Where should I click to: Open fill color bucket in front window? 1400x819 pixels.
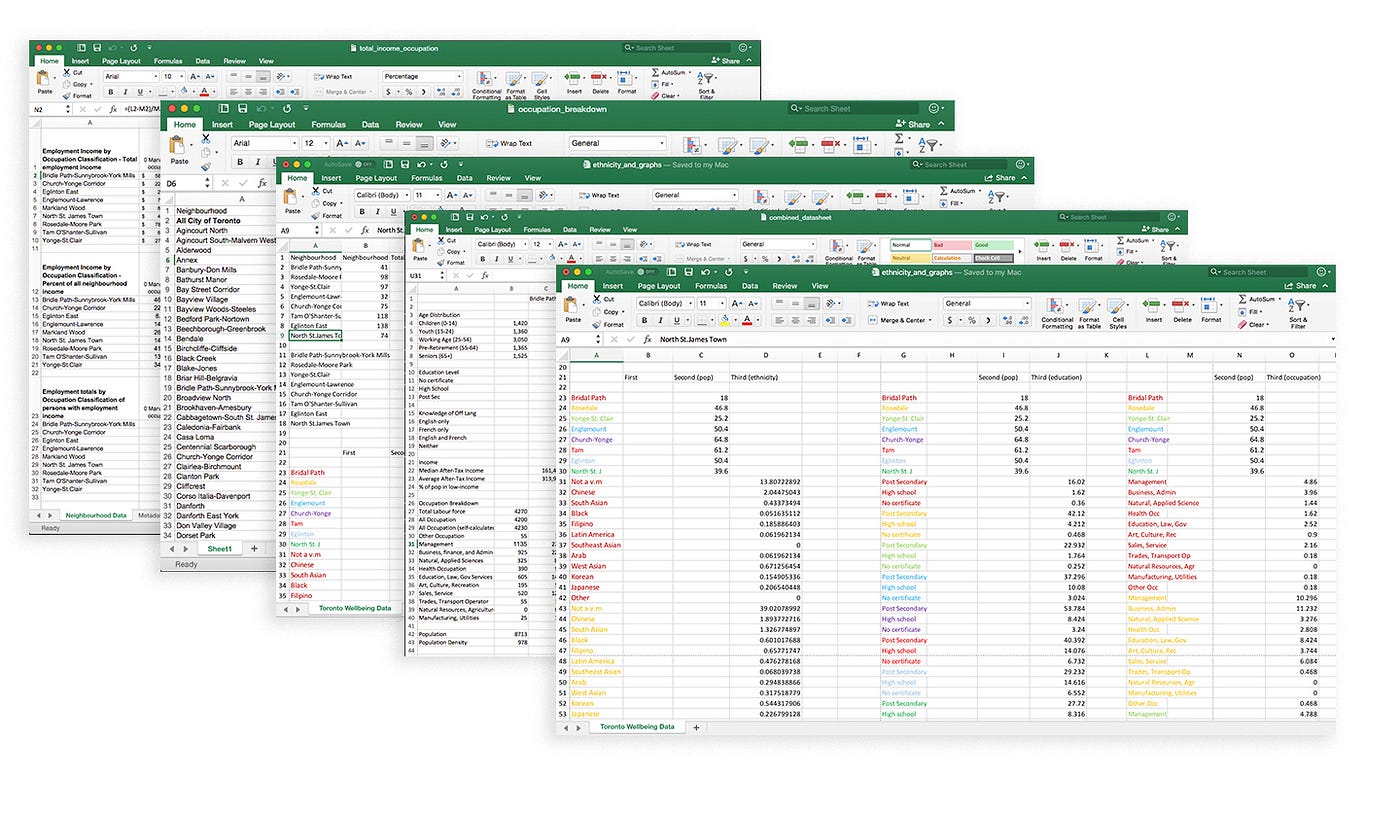pyautogui.click(x=724, y=320)
